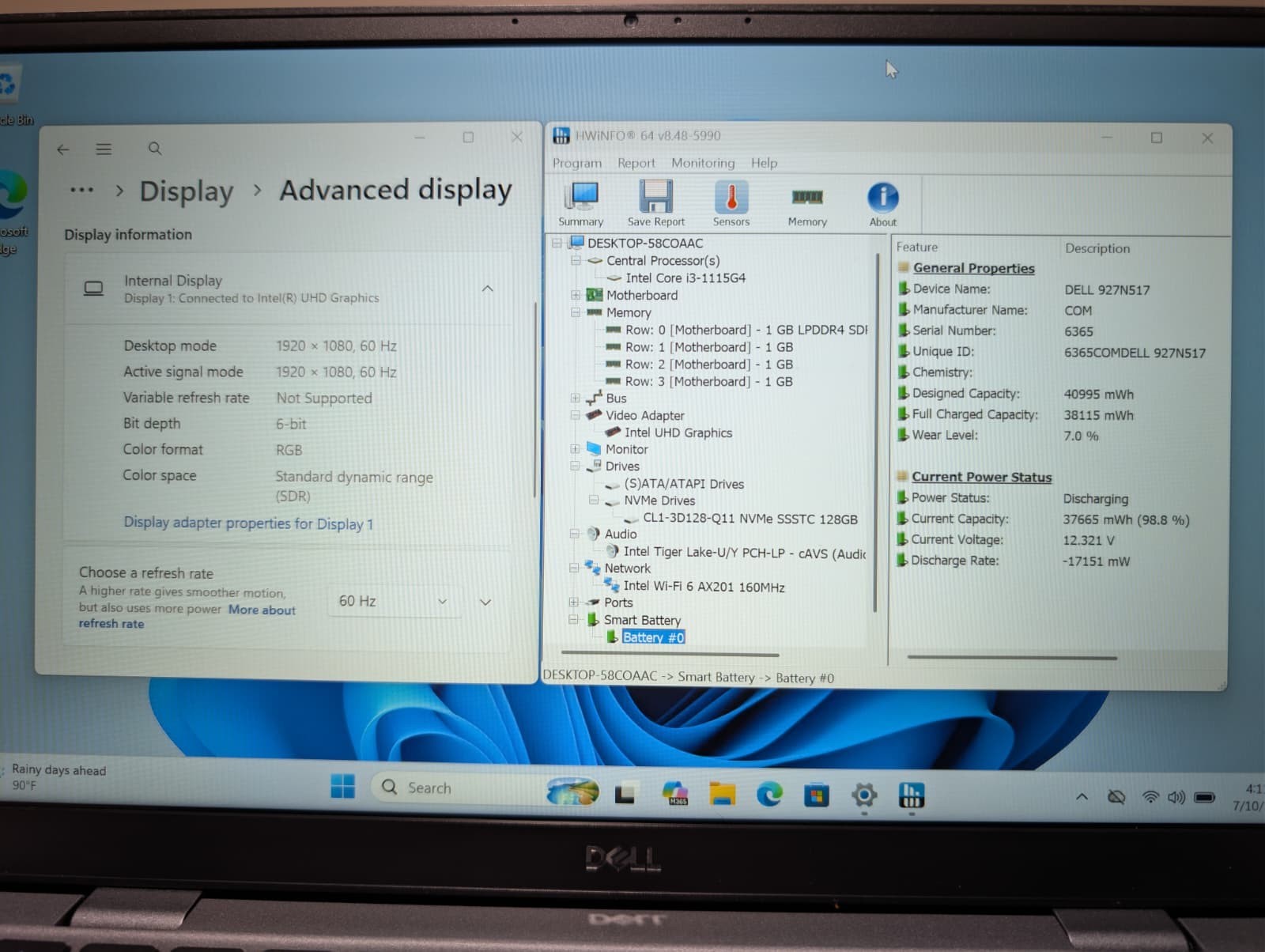Expand the refresh rate card chevron

click(x=485, y=602)
